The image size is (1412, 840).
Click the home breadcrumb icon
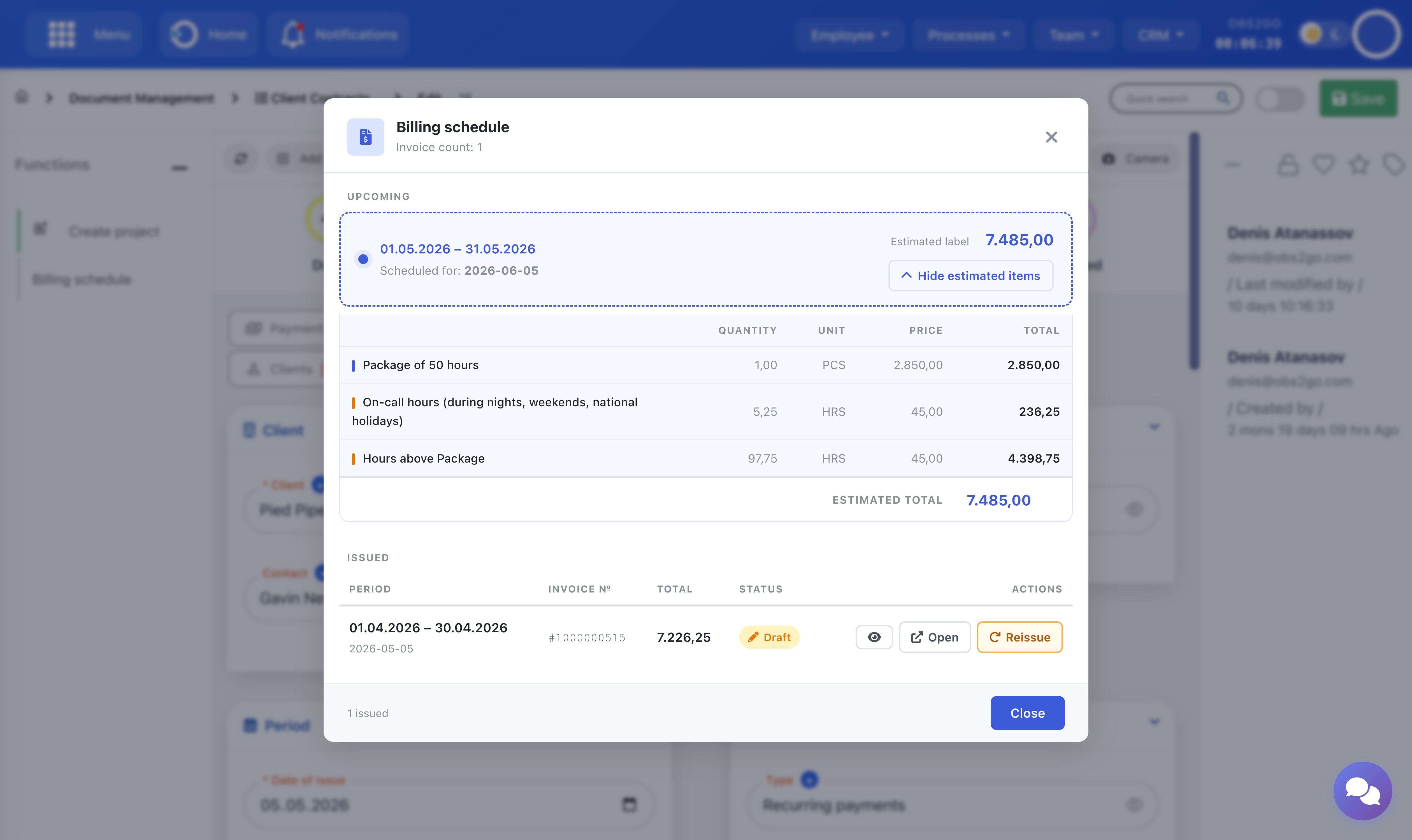point(22,97)
